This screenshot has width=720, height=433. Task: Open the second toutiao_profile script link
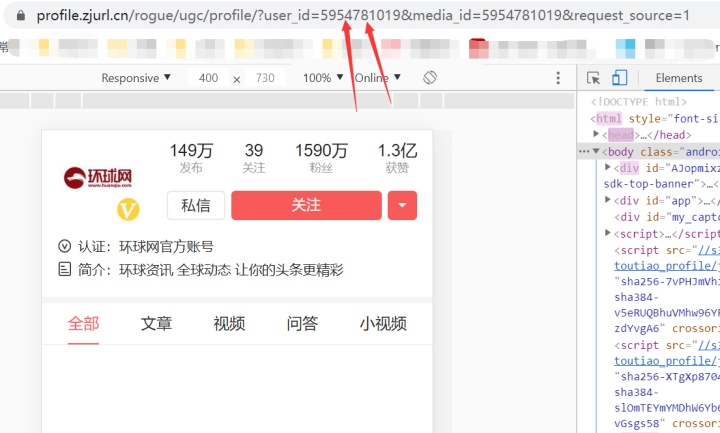pos(667,361)
